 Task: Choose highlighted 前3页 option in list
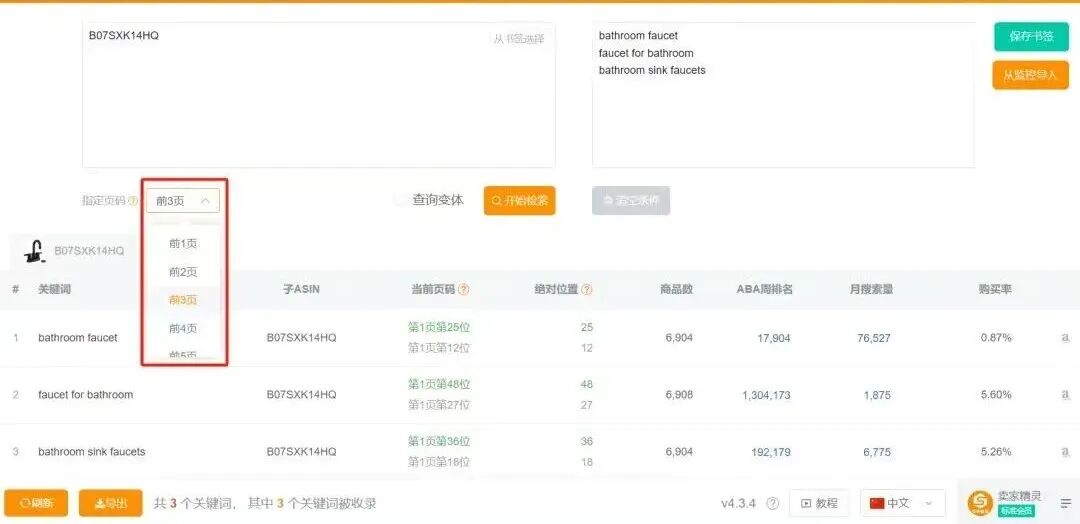[183, 300]
